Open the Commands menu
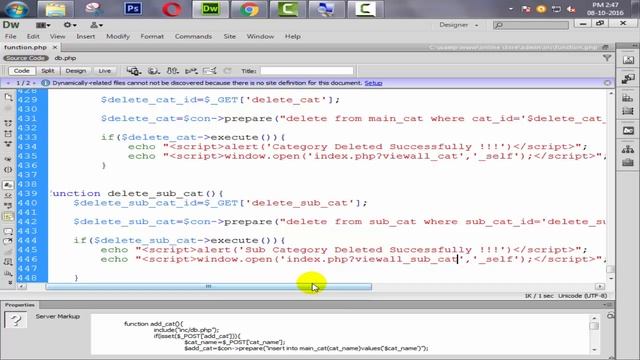This screenshot has width=640, height=360. (193, 36)
